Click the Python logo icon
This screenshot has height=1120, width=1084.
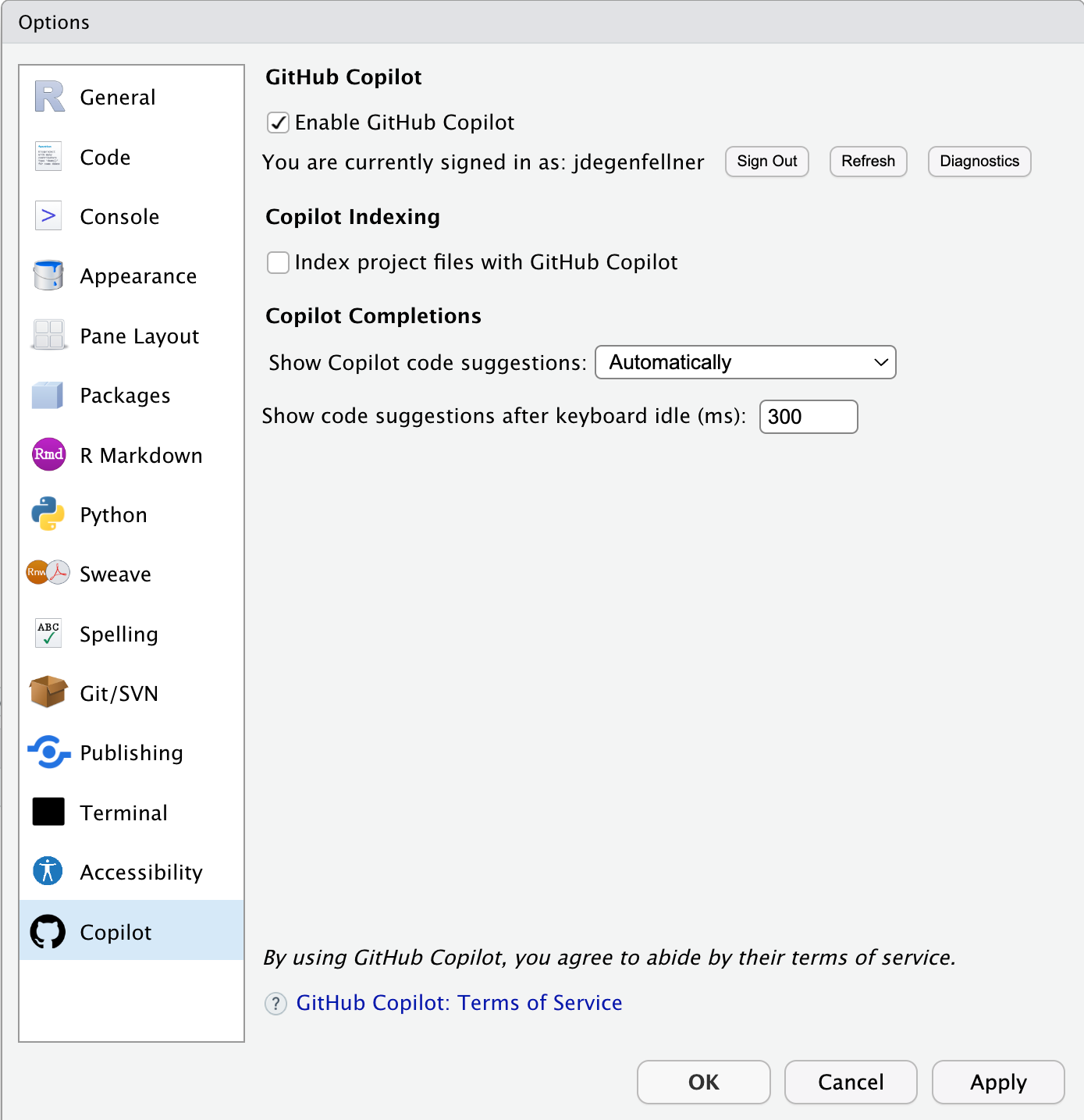click(x=48, y=514)
